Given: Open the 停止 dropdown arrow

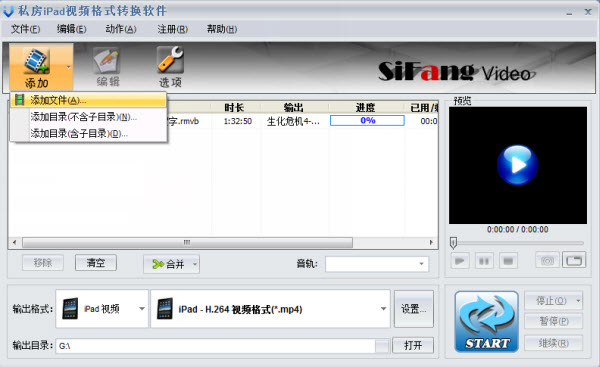Looking at the screenshot, I should pos(579,301).
